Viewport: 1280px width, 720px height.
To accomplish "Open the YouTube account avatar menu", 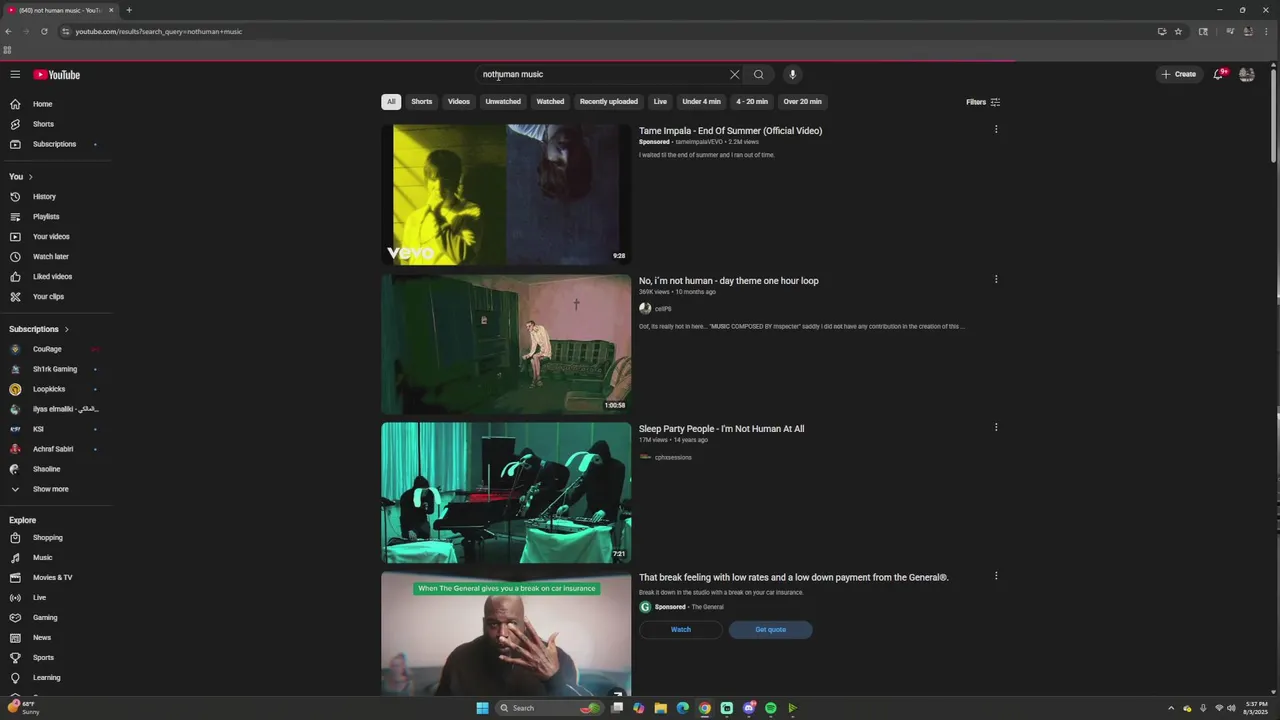I will (x=1246, y=74).
